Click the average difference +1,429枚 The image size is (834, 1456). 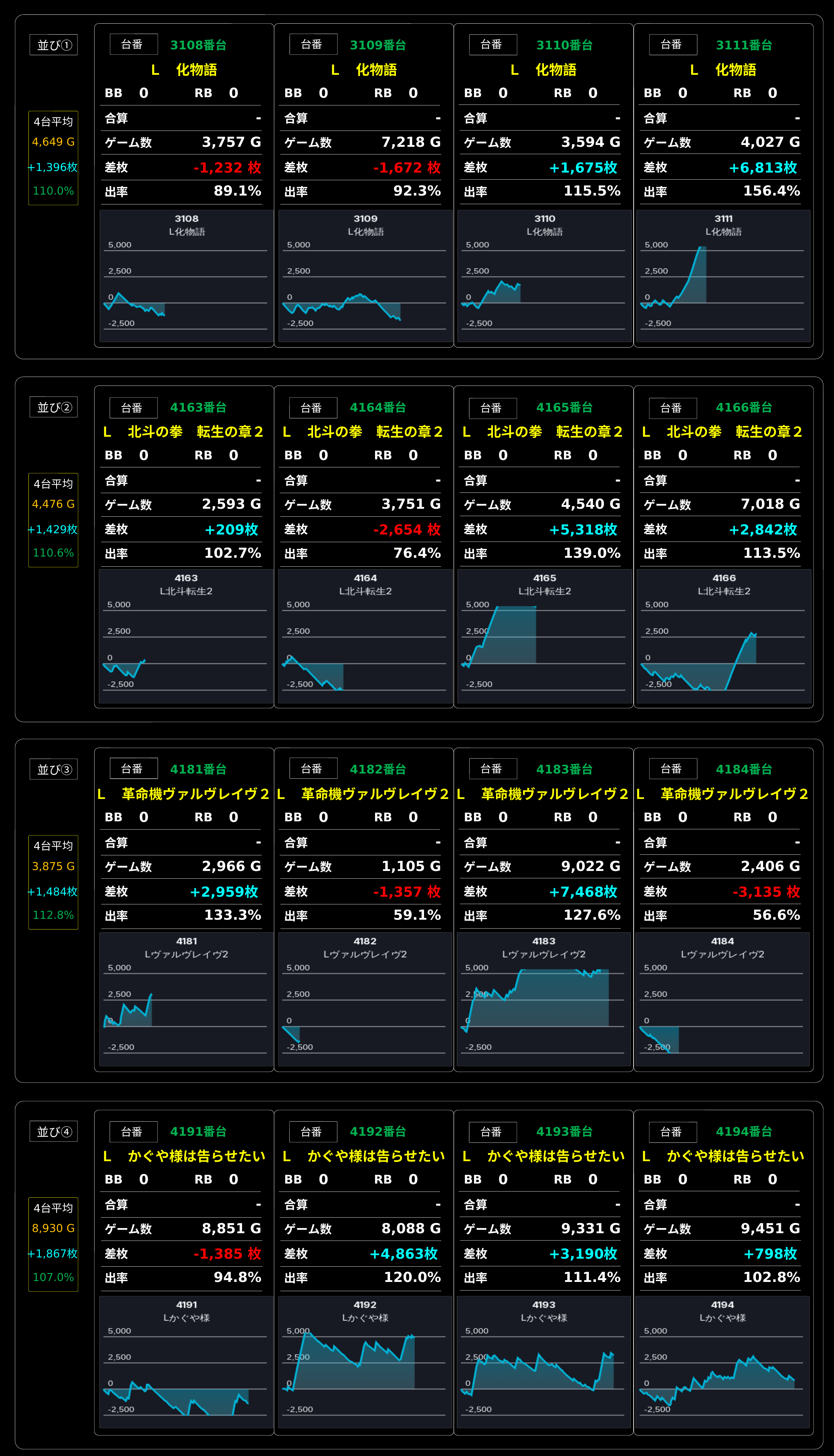pyautogui.click(x=53, y=529)
